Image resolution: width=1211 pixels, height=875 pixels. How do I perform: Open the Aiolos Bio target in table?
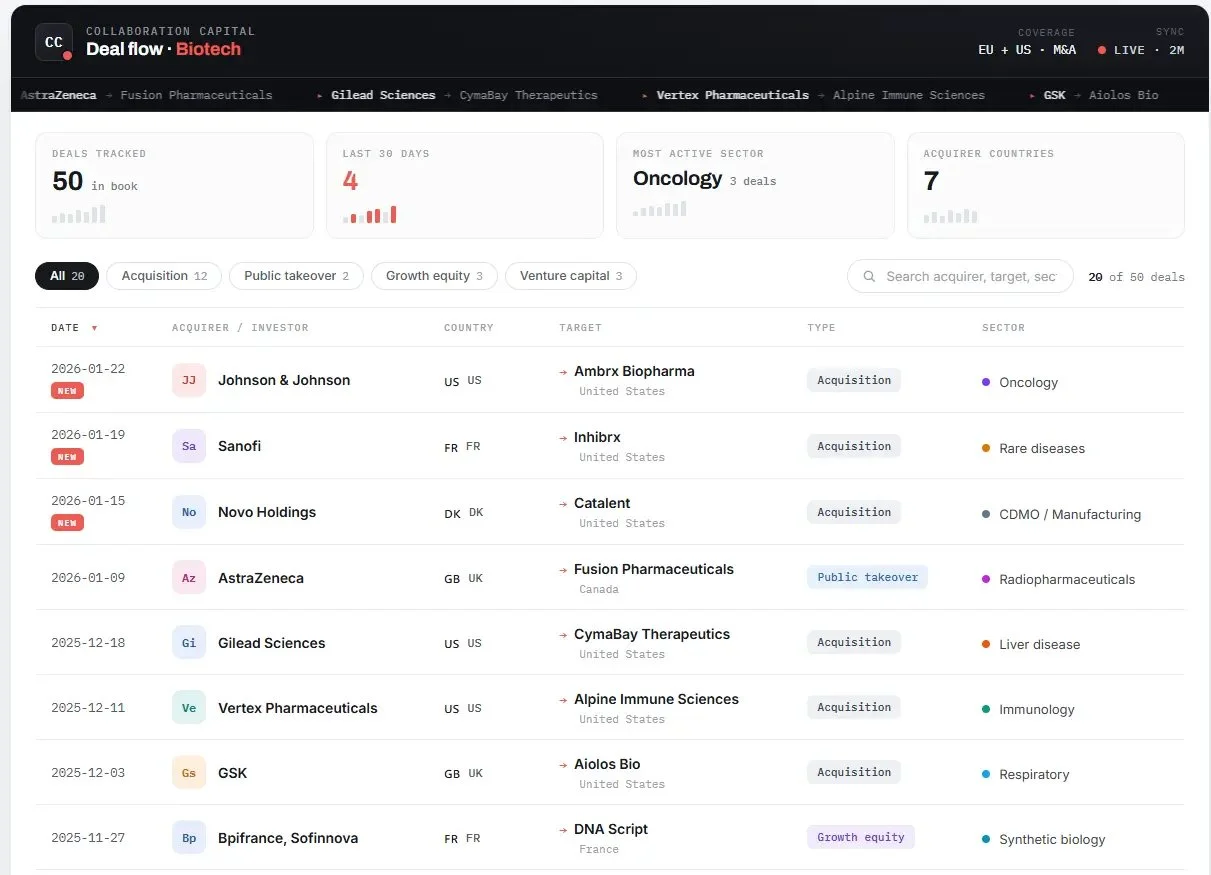coord(607,764)
